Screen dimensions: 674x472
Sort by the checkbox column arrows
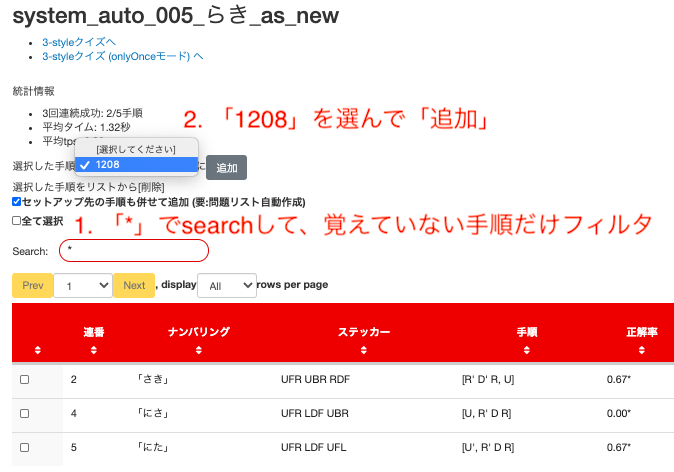tap(38, 350)
